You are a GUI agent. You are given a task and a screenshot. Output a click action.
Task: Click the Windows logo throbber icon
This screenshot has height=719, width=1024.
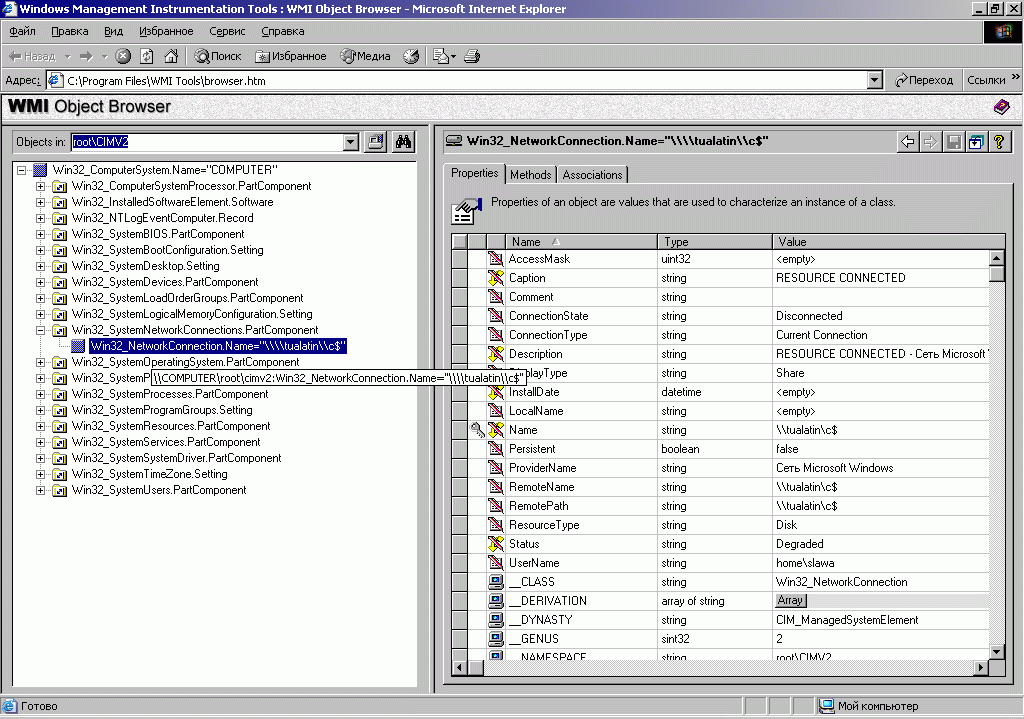click(x=1002, y=31)
